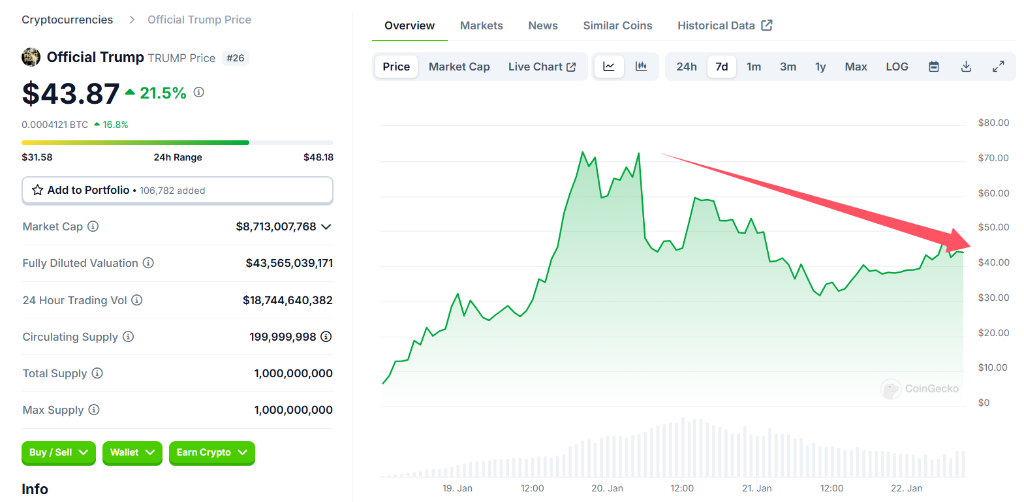The width and height of the screenshot is (1024, 502).
Task: Expand the Market Cap details chevron
Action: click(326, 227)
